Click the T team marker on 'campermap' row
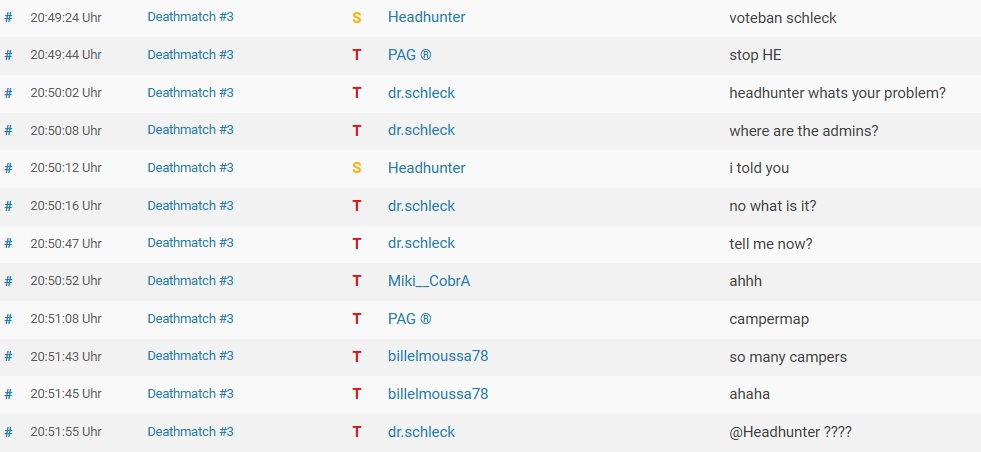The image size is (981, 452). point(357,319)
